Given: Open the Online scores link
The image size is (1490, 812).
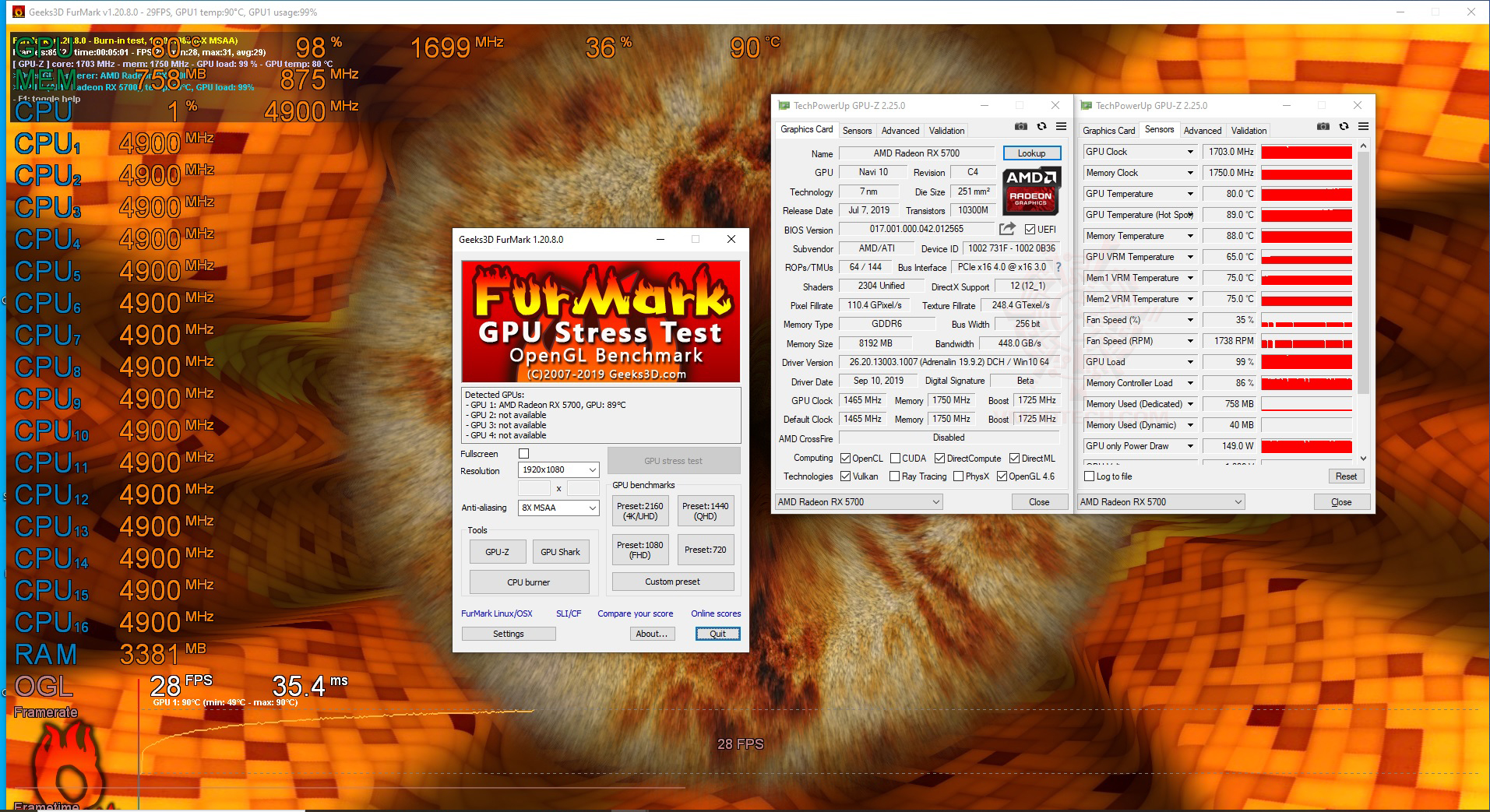Looking at the screenshot, I should pyautogui.click(x=716, y=613).
